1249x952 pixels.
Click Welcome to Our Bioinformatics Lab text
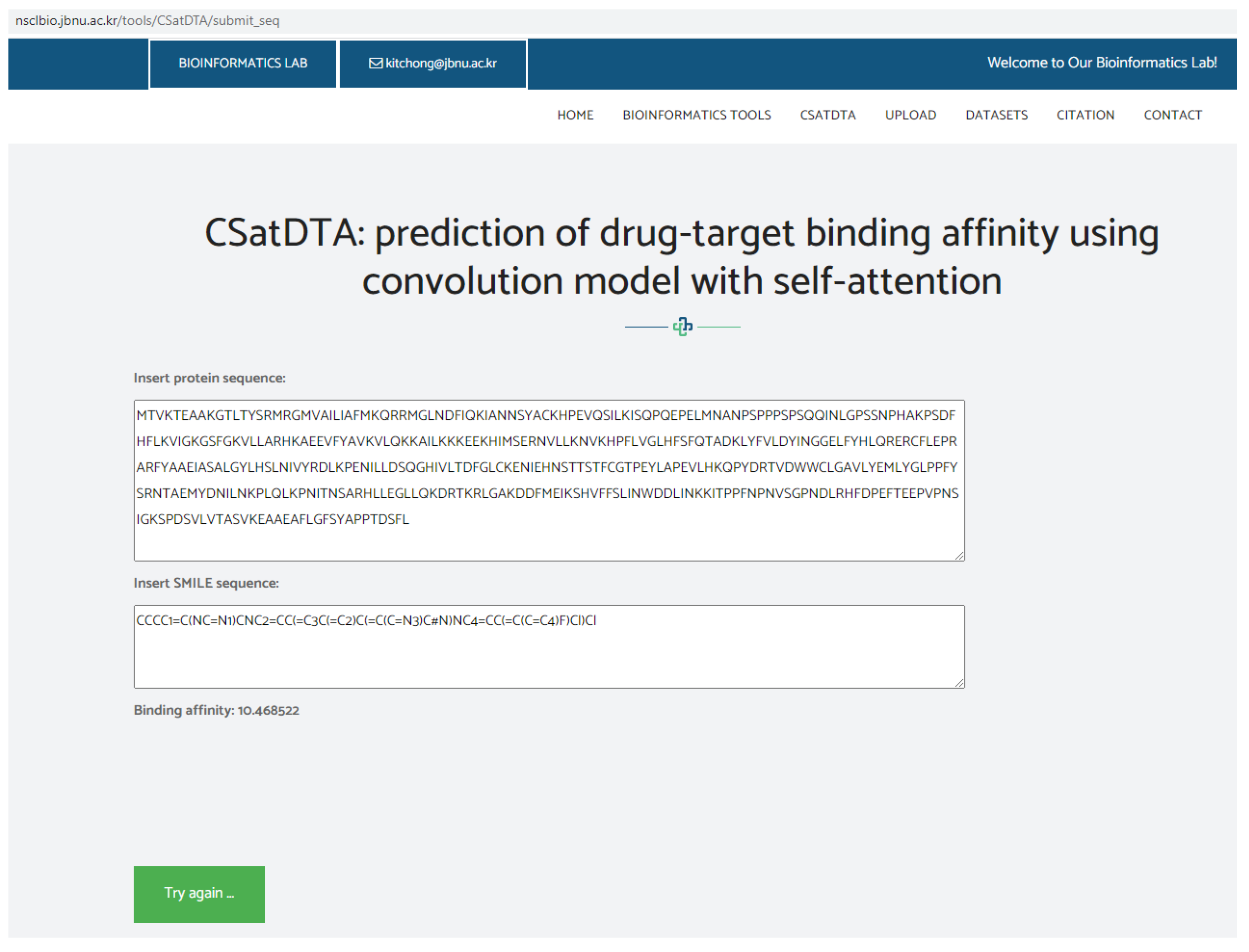[1101, 63]
